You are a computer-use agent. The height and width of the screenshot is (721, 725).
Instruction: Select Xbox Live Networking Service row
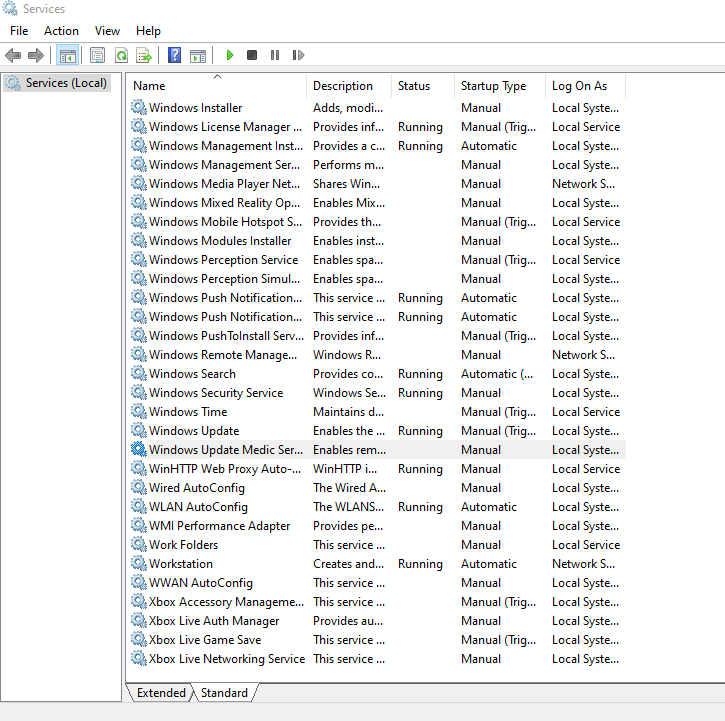tap(377, 658)
